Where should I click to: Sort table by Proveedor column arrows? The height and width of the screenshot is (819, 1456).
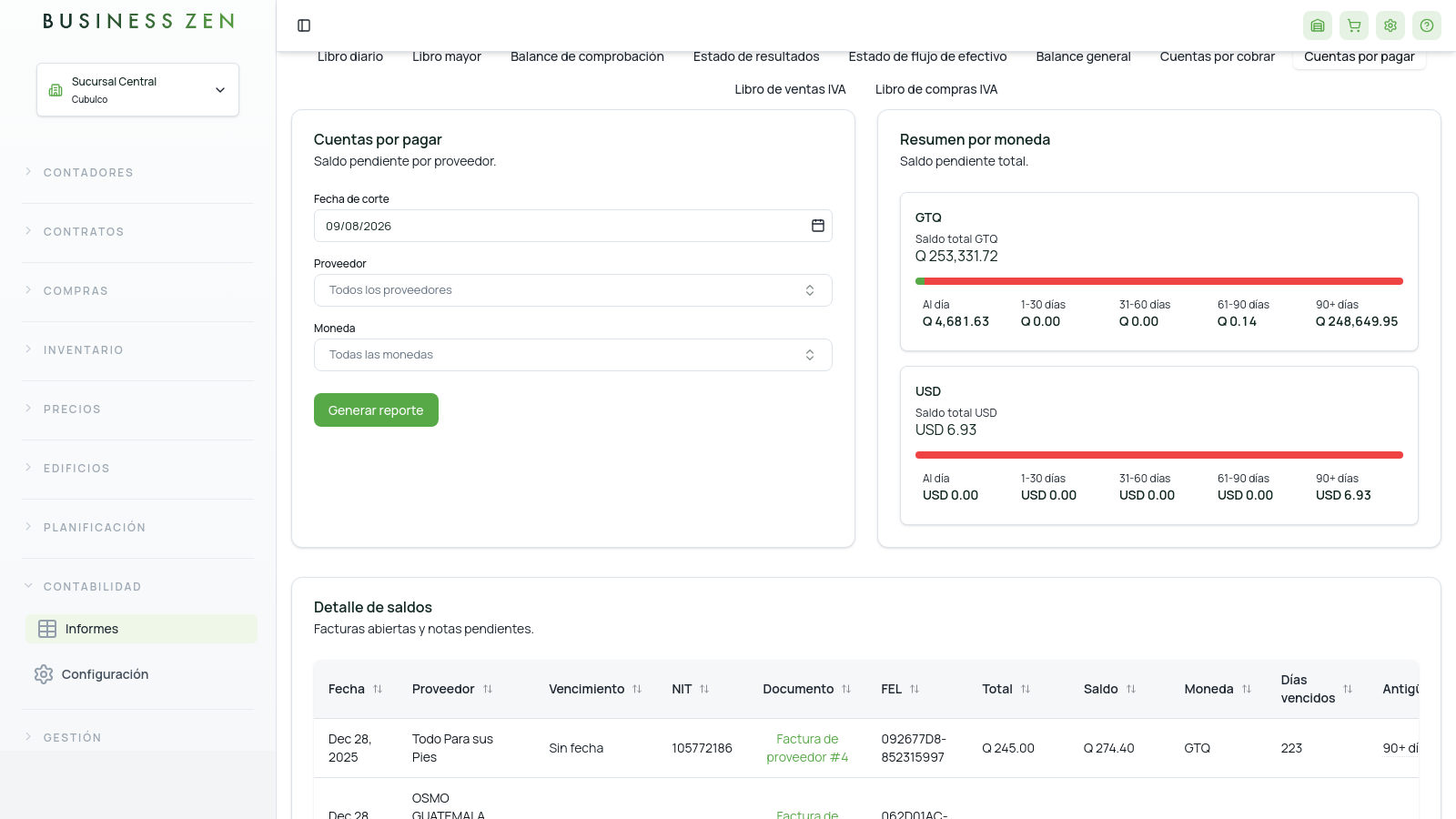click(x=488, y=689)
